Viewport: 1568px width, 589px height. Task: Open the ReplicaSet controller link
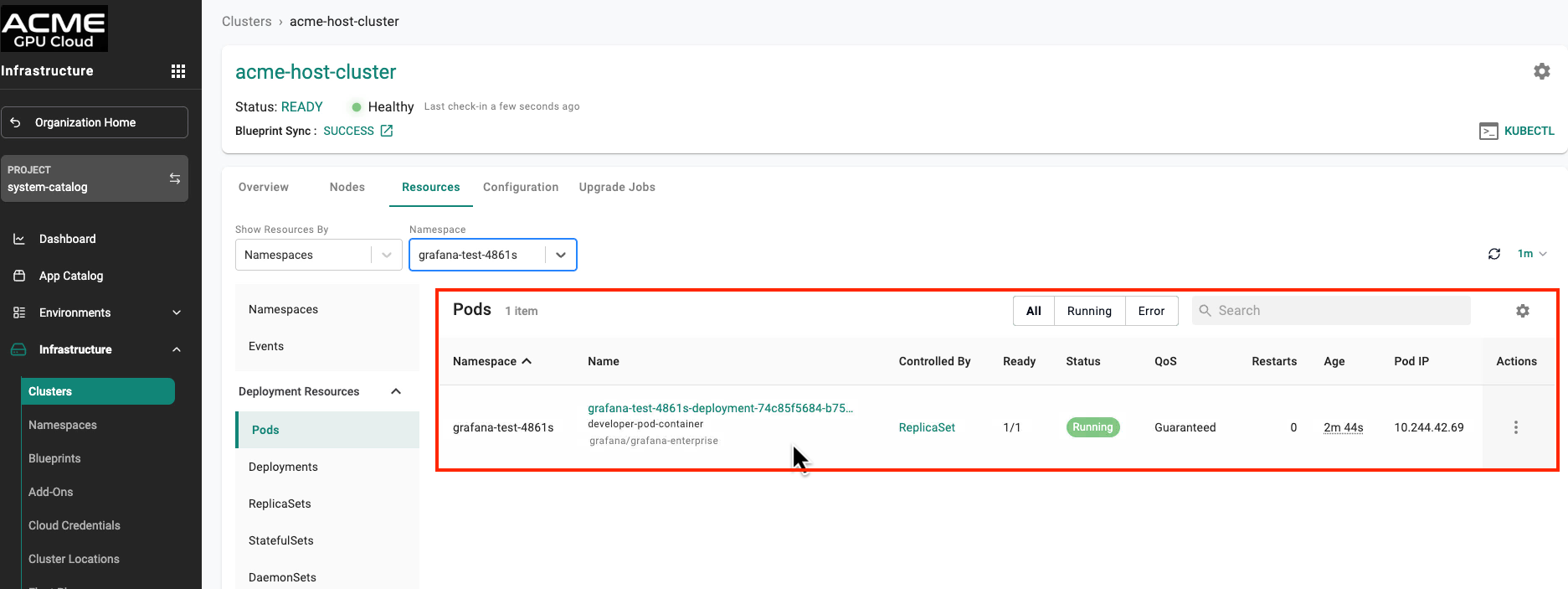(x=926, y=427)
